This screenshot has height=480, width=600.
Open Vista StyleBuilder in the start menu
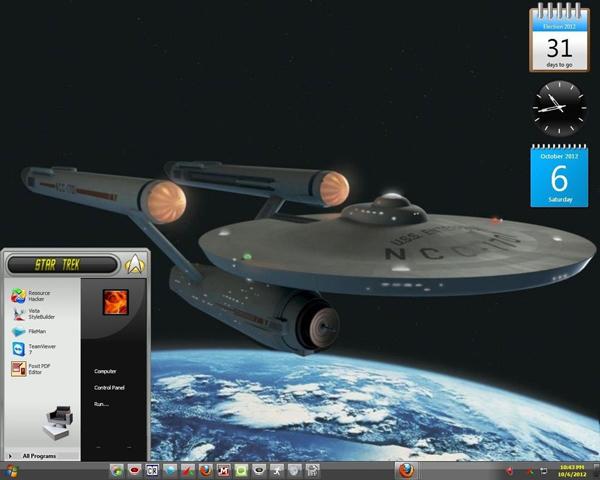33,314
